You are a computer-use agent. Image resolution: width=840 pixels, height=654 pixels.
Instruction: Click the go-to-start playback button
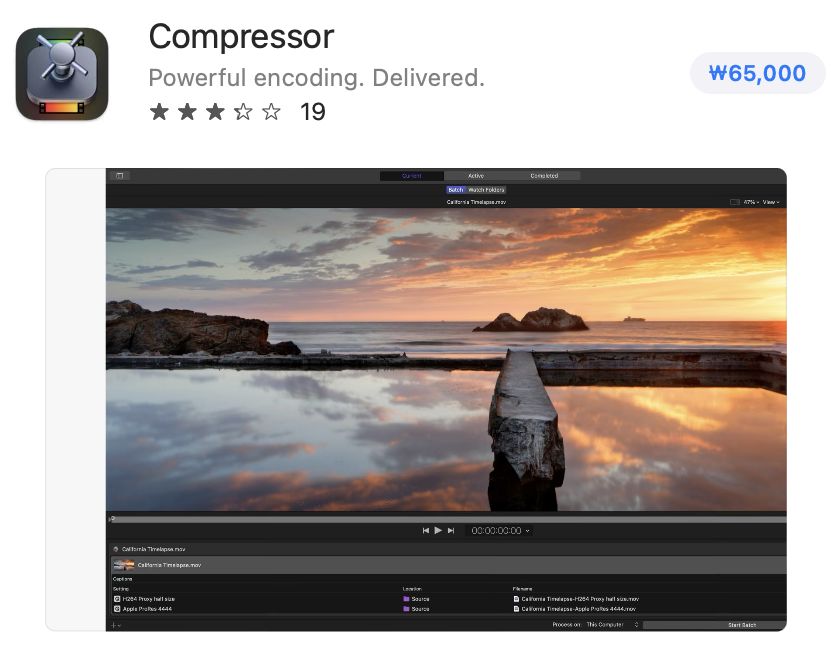425,530
